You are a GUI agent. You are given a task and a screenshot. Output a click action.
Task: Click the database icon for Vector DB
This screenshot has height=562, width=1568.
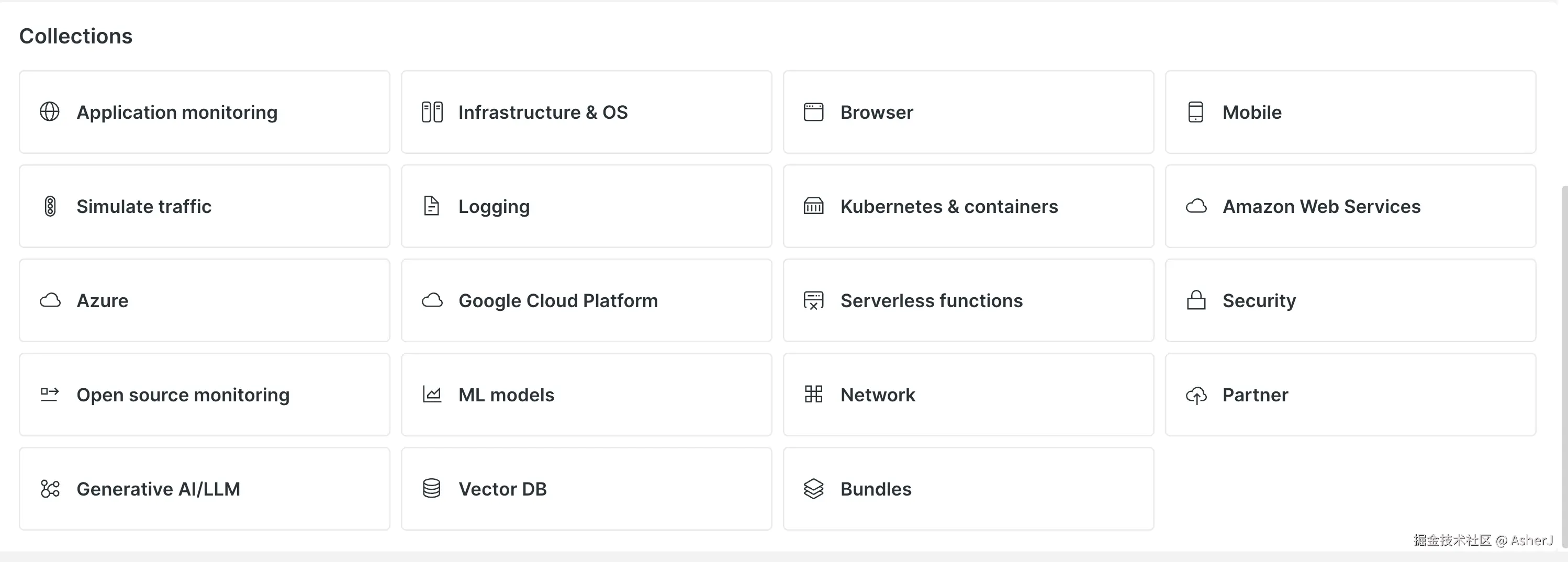[431, 488]
